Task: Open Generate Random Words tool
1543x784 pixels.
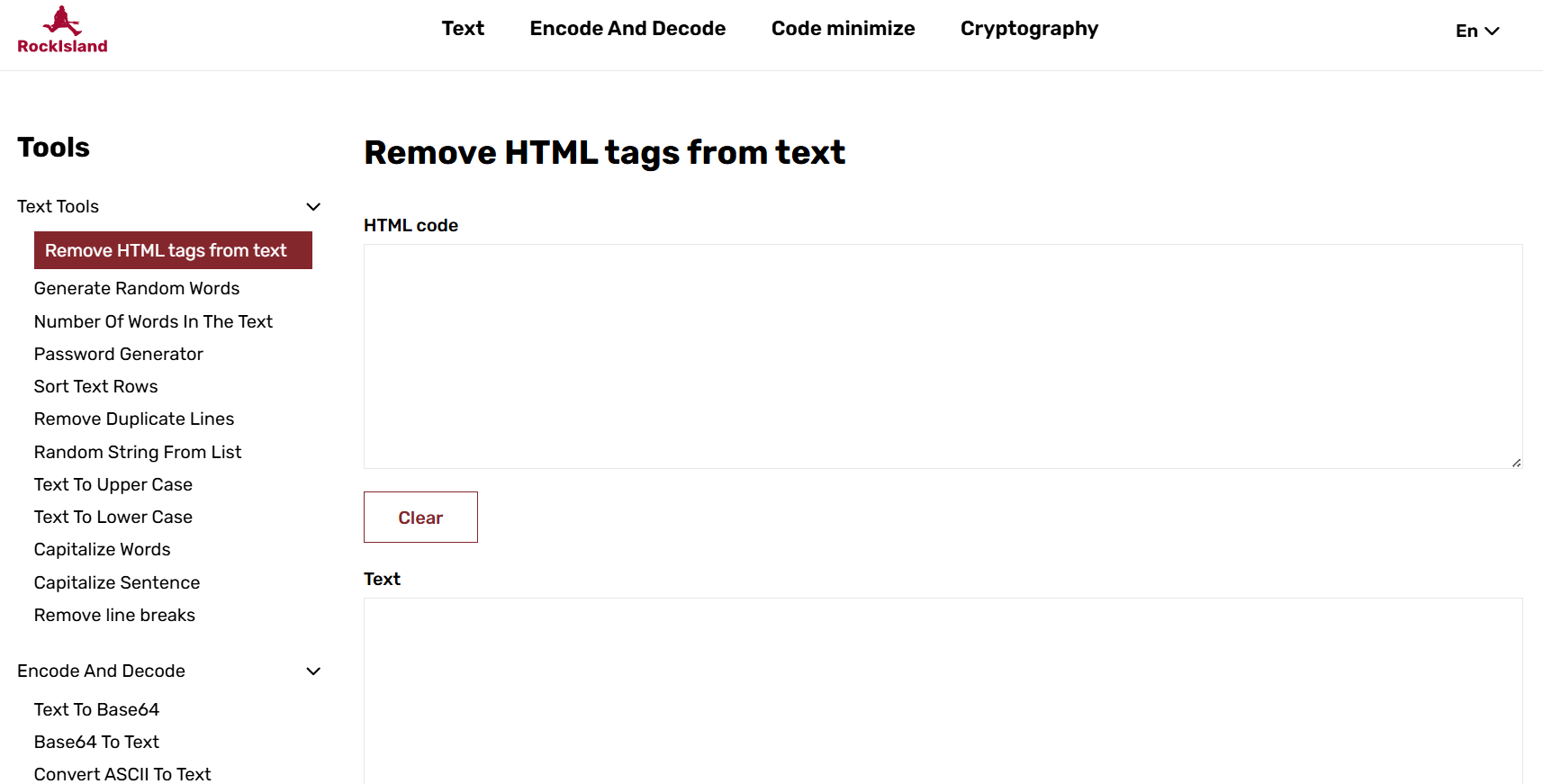Action: click(137, 288)
